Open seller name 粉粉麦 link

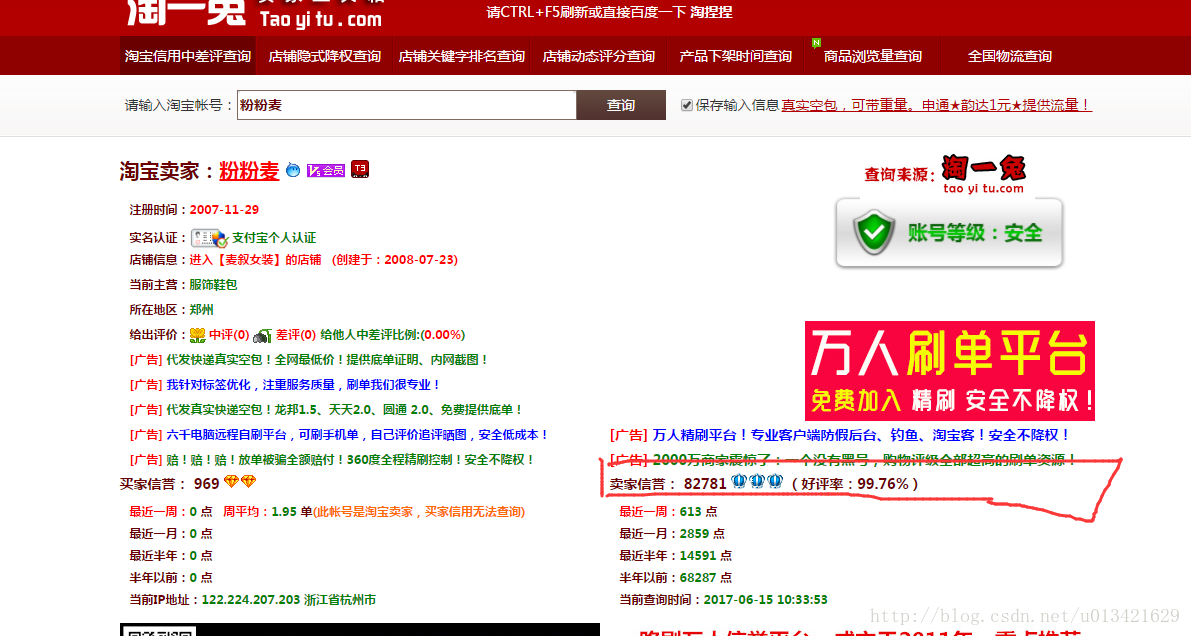click(x=249, y=171)
